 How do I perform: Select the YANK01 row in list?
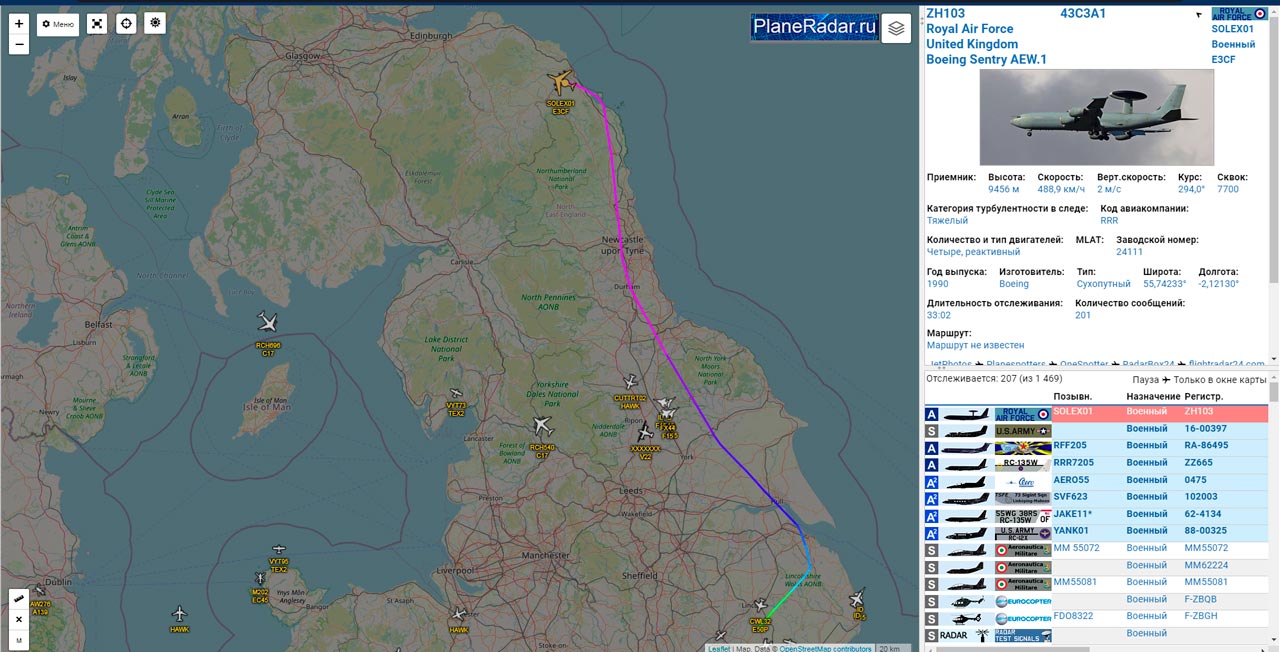[x=1096, y=532]
